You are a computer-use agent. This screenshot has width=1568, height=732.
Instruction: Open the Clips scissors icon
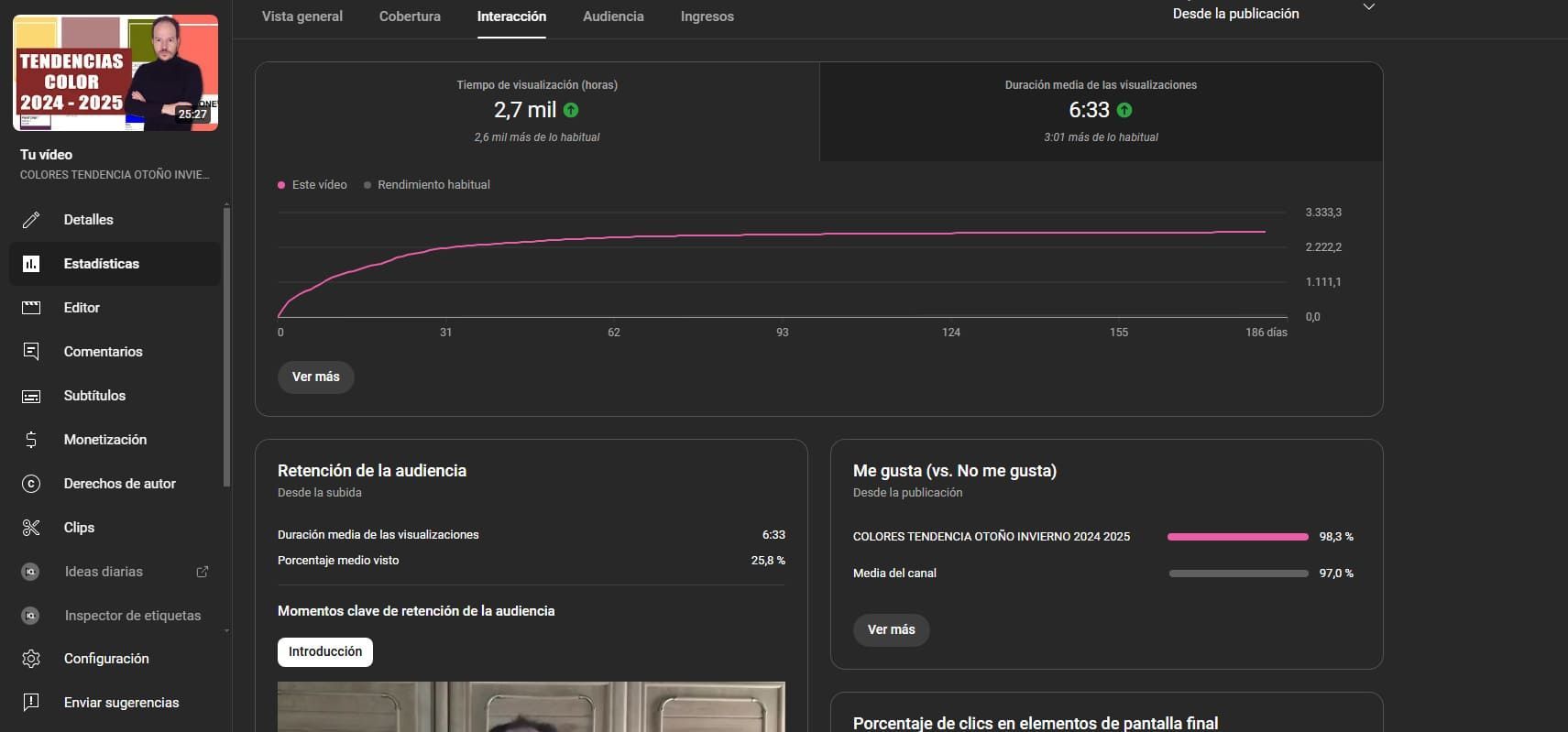tap(31, 528)
